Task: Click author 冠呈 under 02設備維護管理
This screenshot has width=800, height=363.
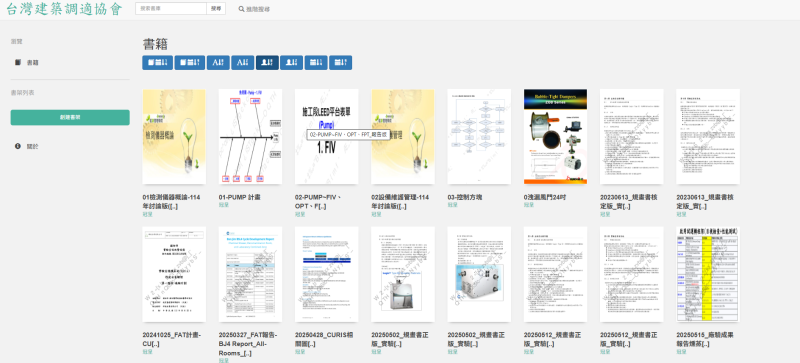Action: coord(376,214)
